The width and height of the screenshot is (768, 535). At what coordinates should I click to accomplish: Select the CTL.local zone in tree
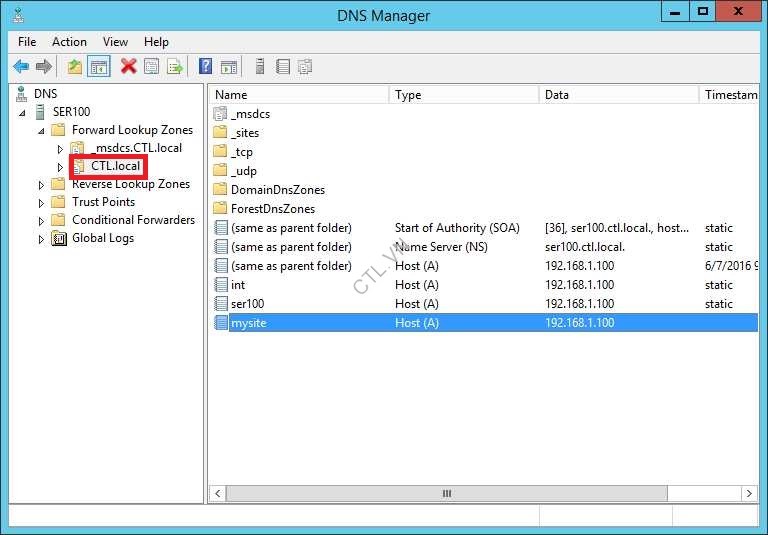tap(115, 166)
